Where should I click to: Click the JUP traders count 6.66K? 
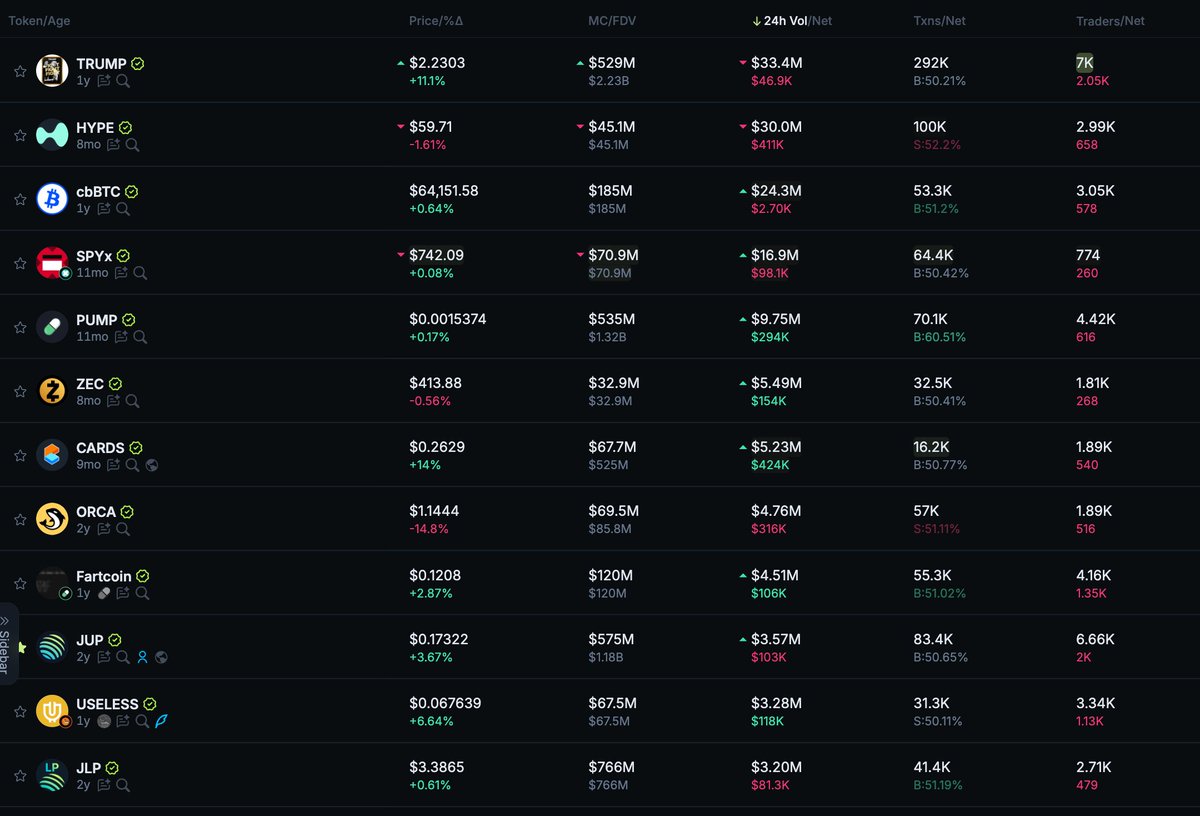point(1095,639)
